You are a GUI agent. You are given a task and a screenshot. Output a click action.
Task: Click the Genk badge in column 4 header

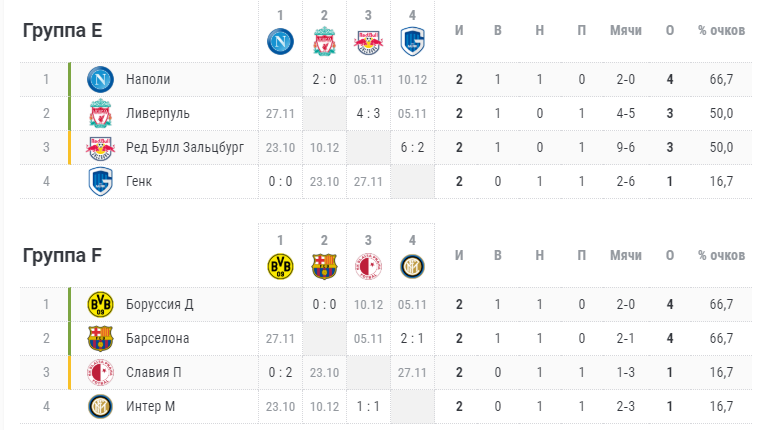(412, 42)
